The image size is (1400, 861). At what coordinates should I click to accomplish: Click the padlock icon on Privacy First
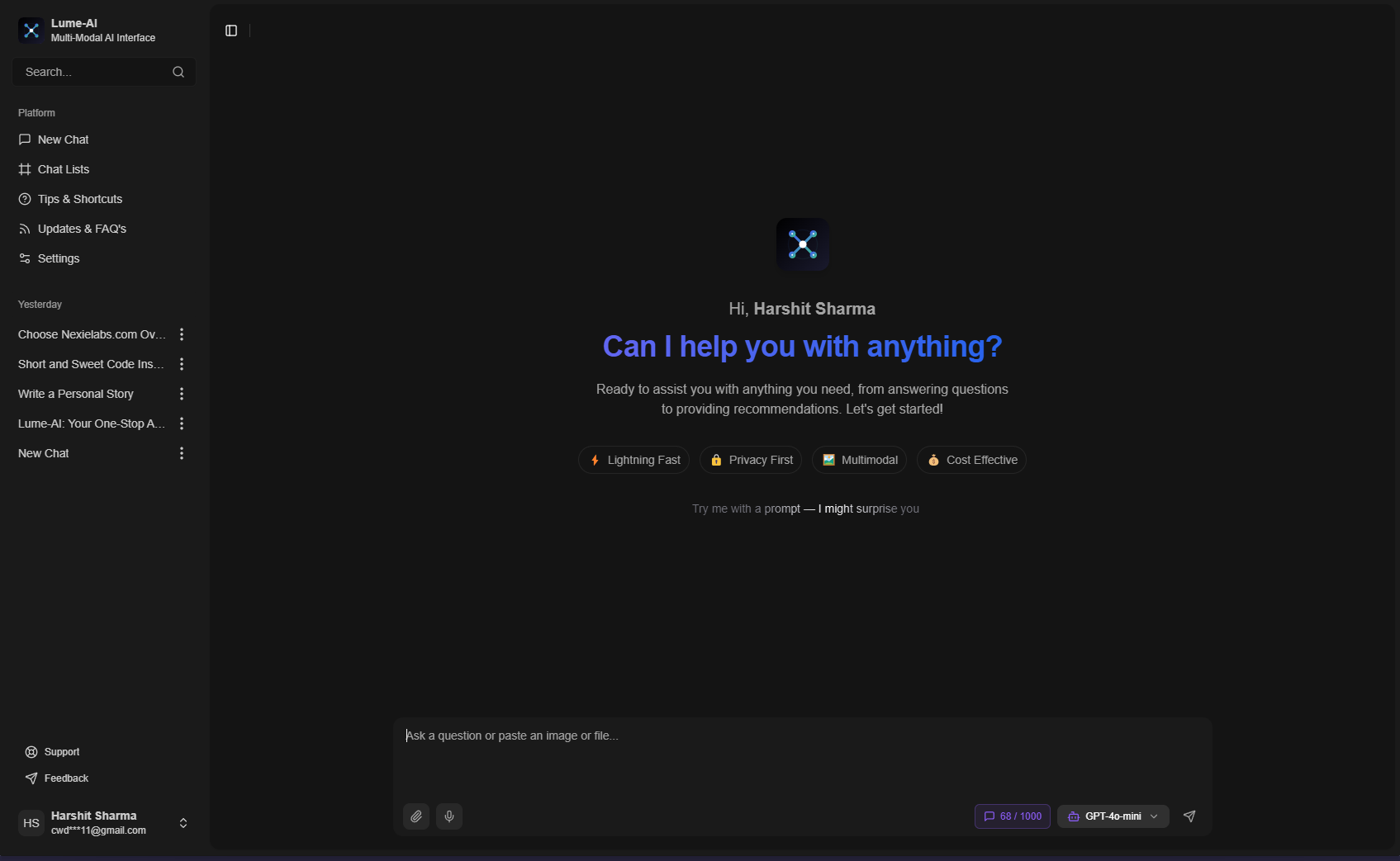[x=716, y=460]
